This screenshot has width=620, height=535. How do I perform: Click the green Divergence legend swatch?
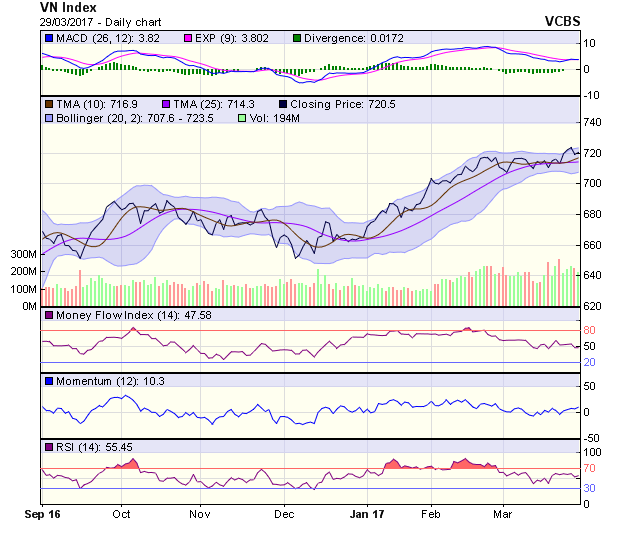pos(296,38)
